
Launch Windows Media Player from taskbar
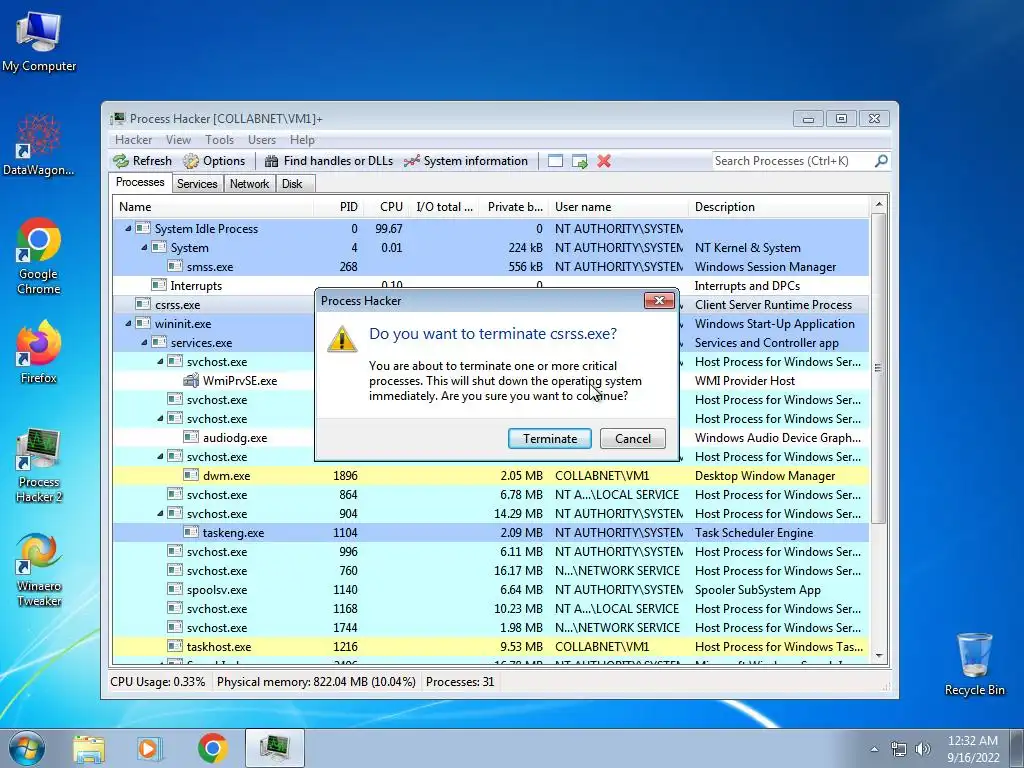[x=150, y=748]
